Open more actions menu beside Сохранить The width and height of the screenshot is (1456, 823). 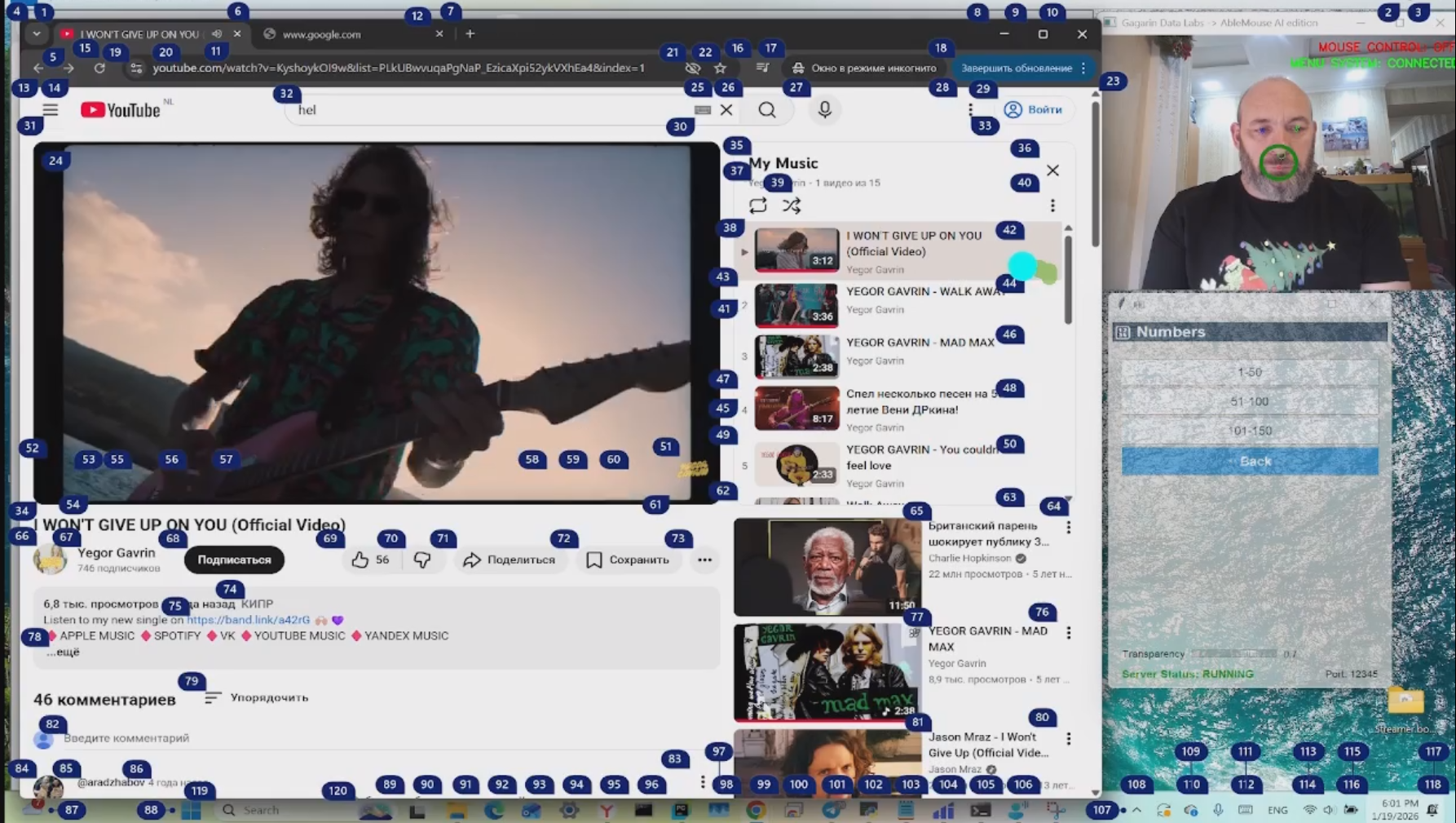click(x=704, y=560)
